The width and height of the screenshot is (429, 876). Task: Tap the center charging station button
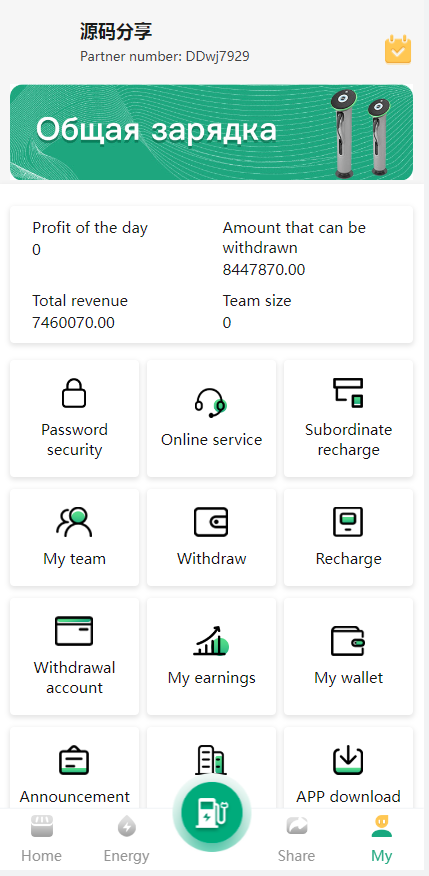[x=212, y=812]
